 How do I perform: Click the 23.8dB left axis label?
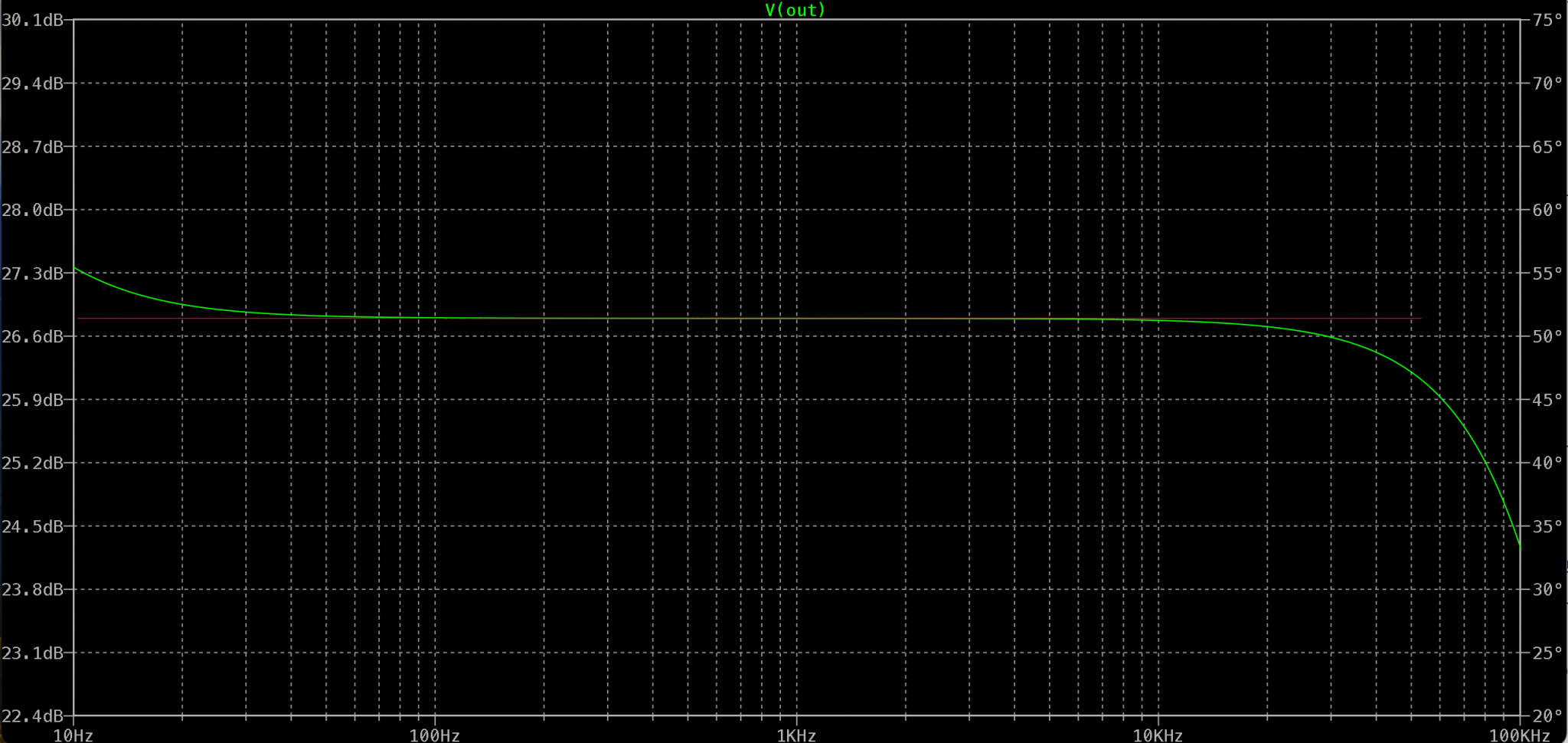32,590
